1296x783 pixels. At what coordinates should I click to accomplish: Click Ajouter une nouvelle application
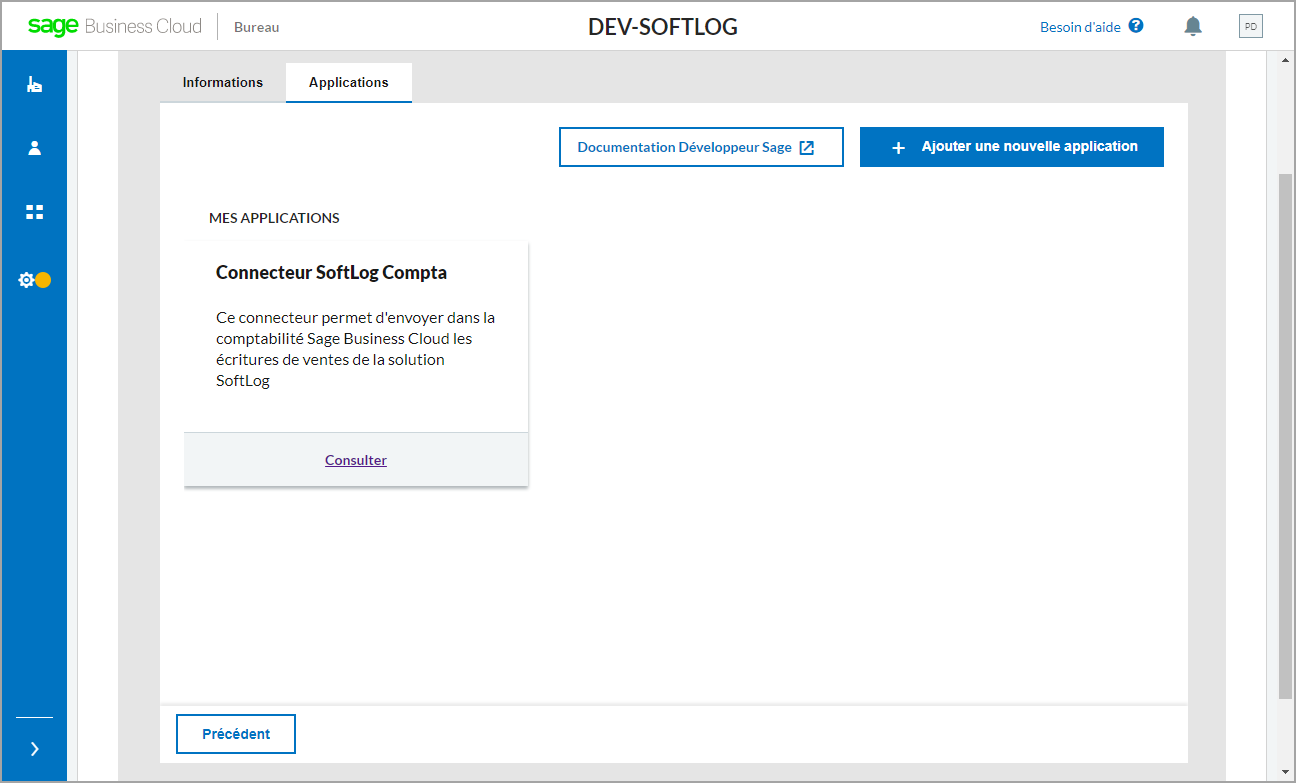click(x=1012, y=147)
